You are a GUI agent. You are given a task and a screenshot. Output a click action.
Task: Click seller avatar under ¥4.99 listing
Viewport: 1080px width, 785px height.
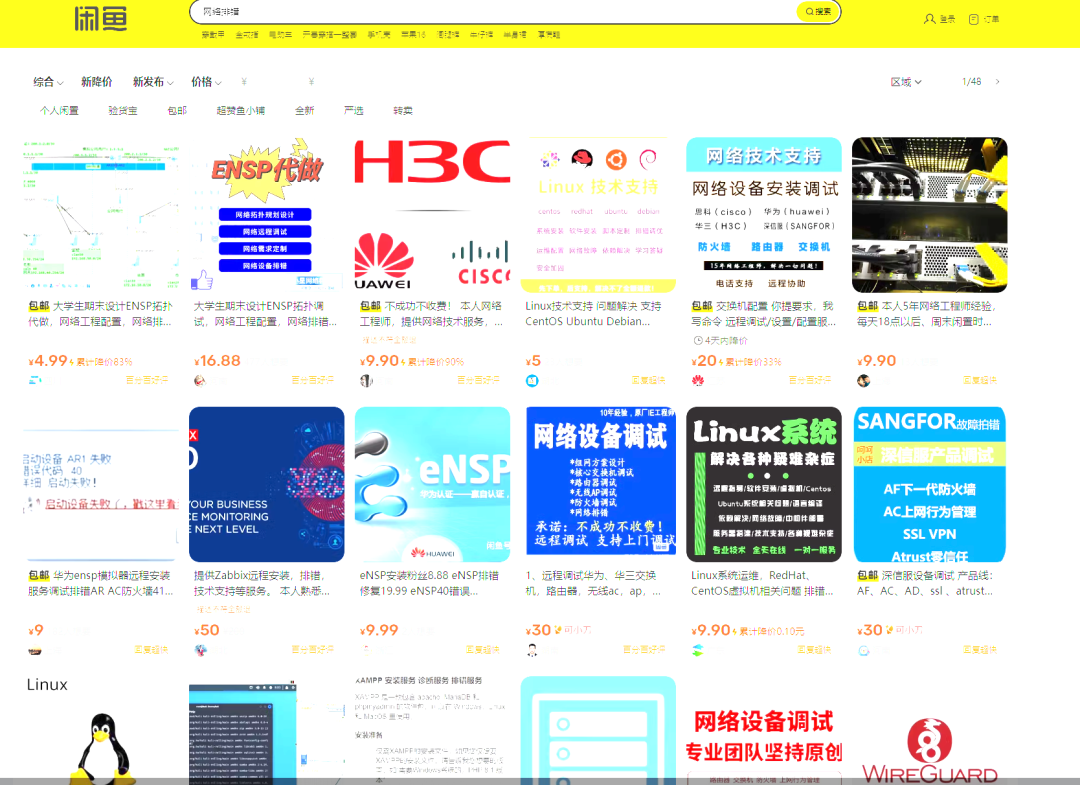34,380
